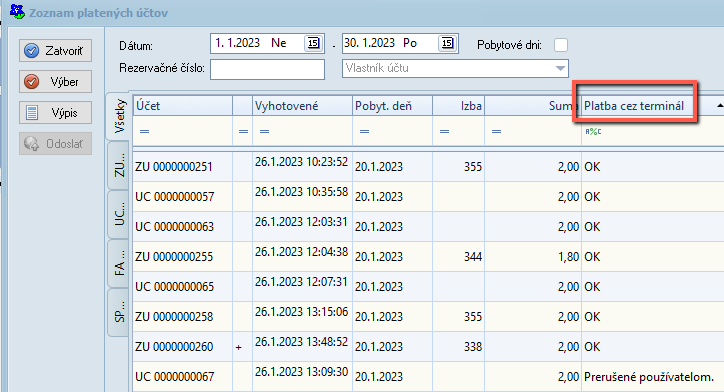Image resolution: width=724 pixels, height=392 pixels.
Task: Sort by the Účet column header
Action: [x=183, y=106]
